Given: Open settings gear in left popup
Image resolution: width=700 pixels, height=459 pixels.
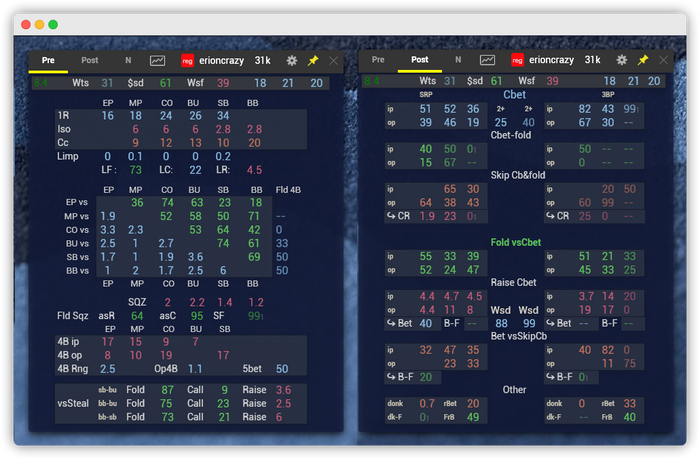Looking at the screenshot, I should pyautogui.click(x=292, y=61).
